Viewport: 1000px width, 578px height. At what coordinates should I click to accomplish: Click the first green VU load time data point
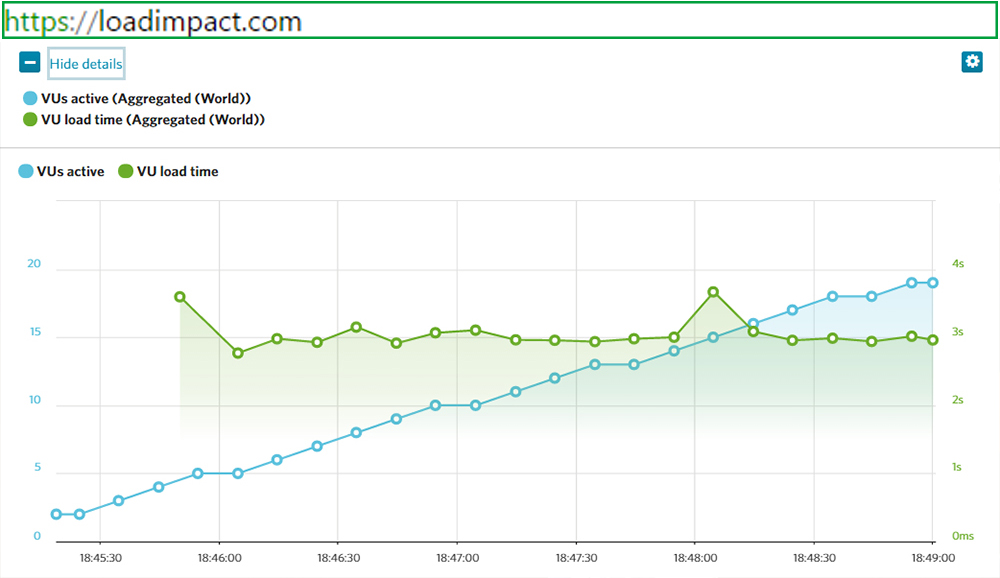tap(180, 297)
